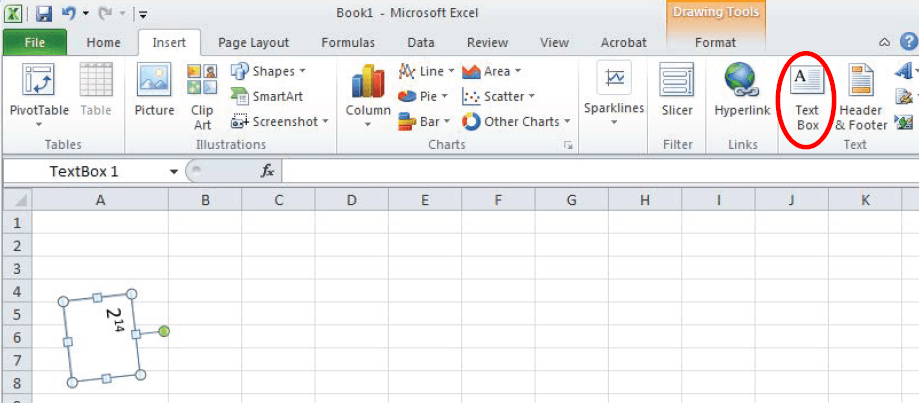919x403 pixels.
Task: Expand the Shapes dropdown
Action: click(268, 71)
